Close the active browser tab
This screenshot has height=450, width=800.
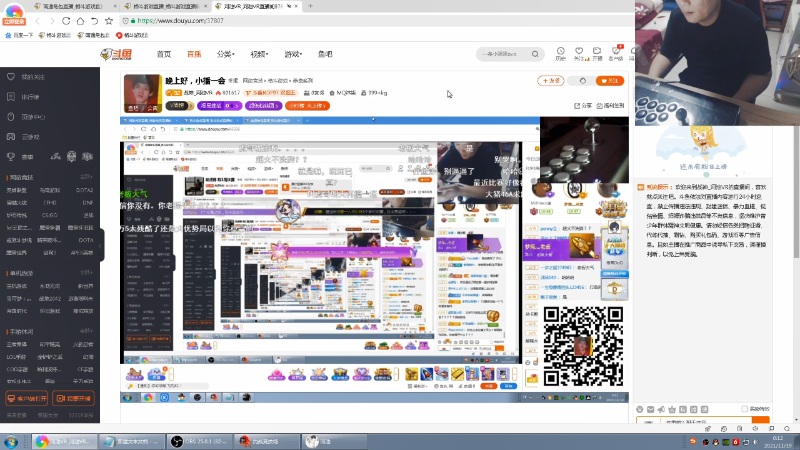296,6
